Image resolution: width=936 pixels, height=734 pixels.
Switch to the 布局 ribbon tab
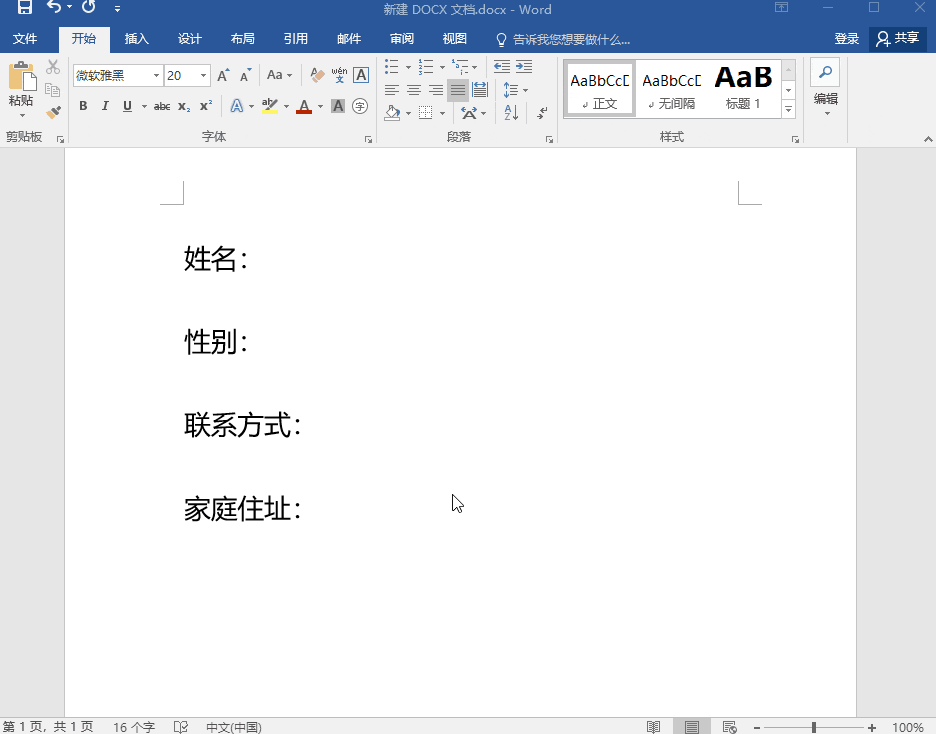(242, 39)
